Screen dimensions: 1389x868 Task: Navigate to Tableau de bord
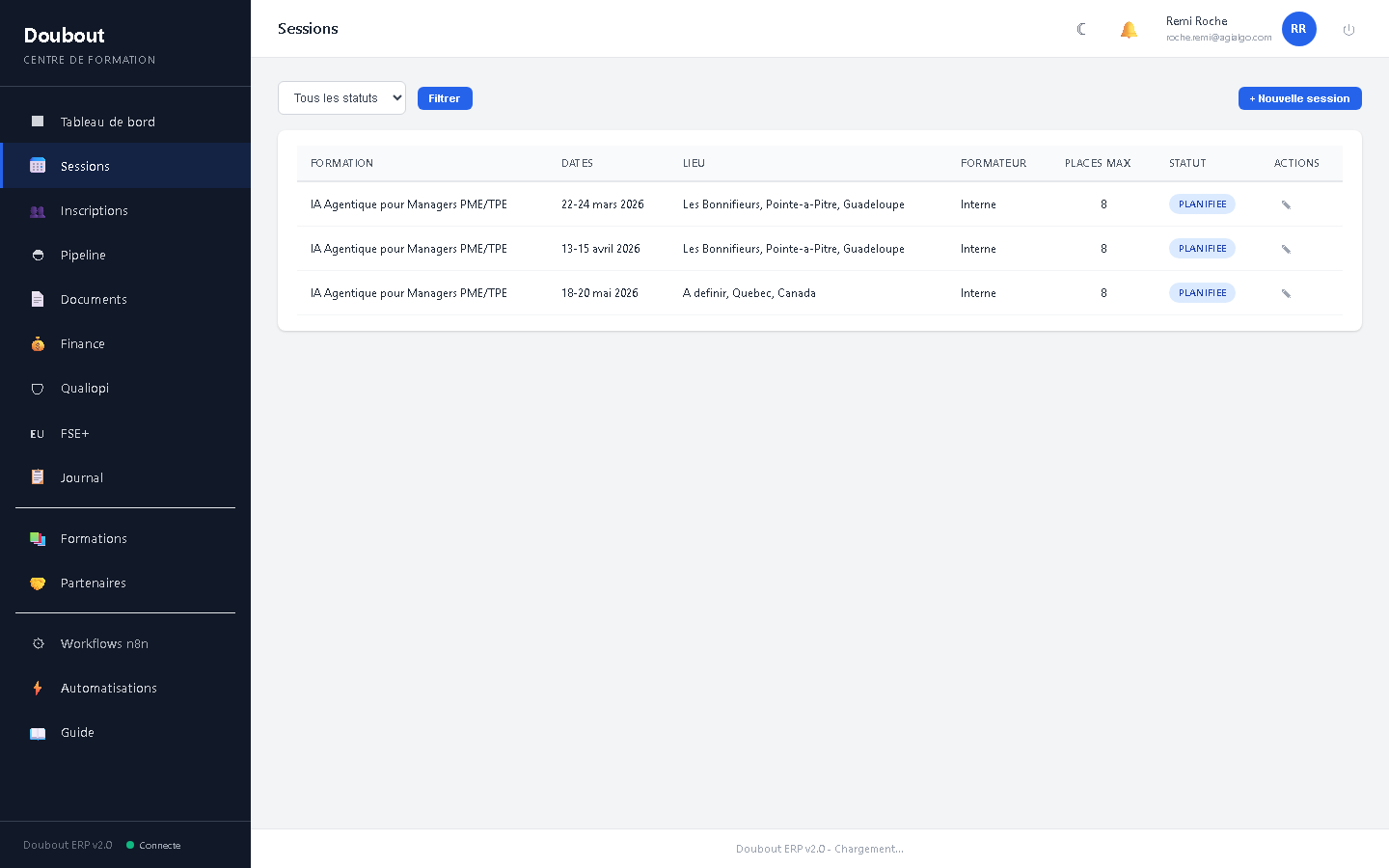(107, 122)
